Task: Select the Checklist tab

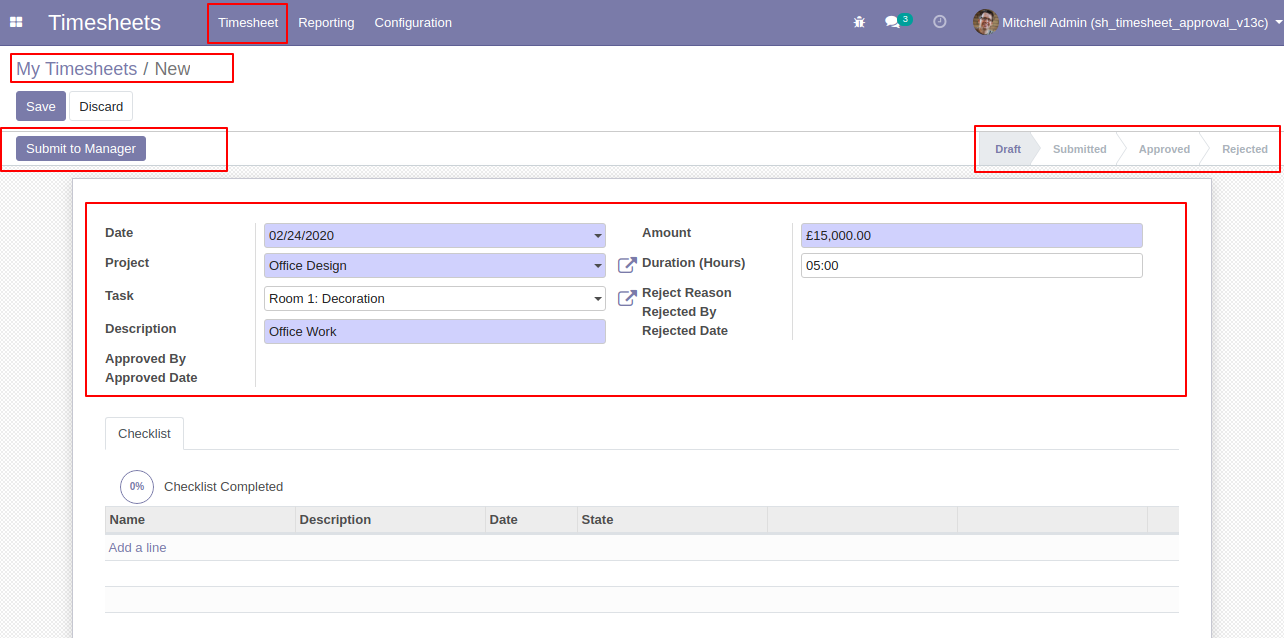Action: [x=144, y=434]
